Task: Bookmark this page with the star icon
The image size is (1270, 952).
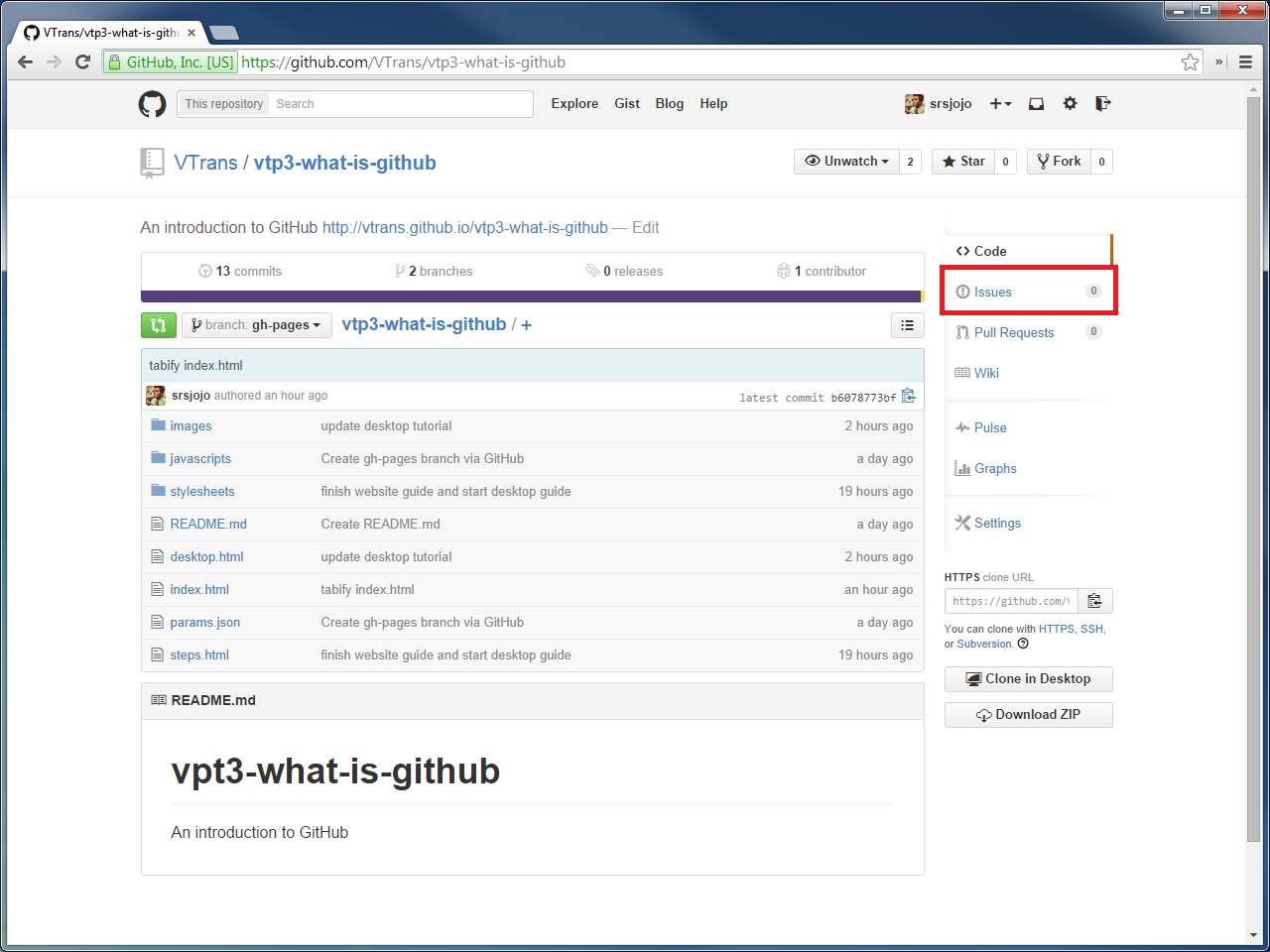Action: [1190, 61]
